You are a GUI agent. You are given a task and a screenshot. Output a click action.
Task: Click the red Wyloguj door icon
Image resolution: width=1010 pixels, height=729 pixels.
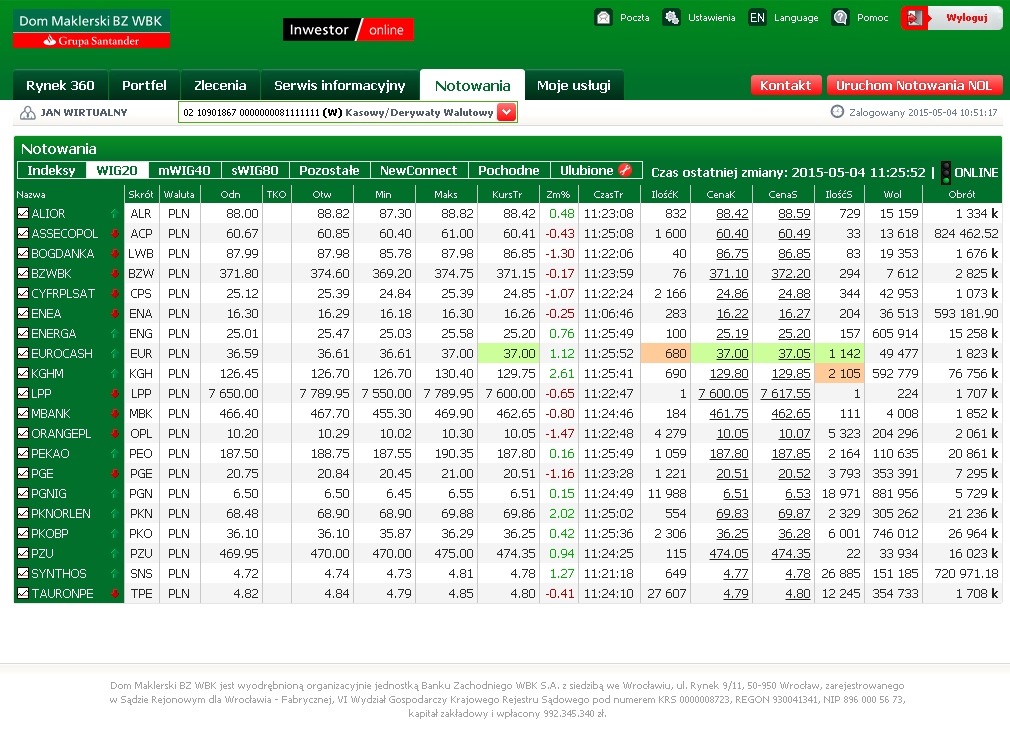pyautogui.click(x=915, y=17)
